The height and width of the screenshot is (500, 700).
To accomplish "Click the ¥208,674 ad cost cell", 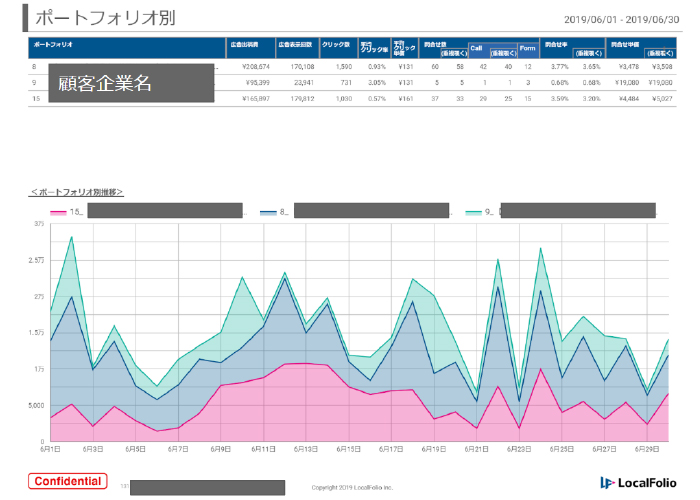I will pyautogui.click(x=256, y=67).
